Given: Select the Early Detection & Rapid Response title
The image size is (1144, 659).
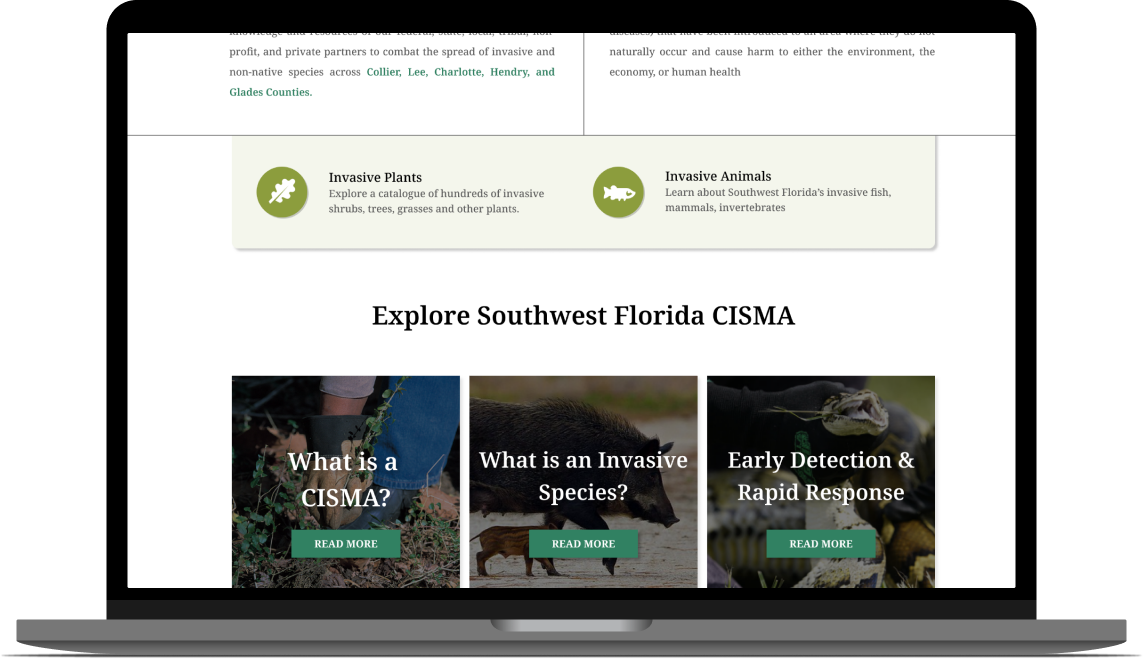Looking at the screenshot, I should (820, 476).
